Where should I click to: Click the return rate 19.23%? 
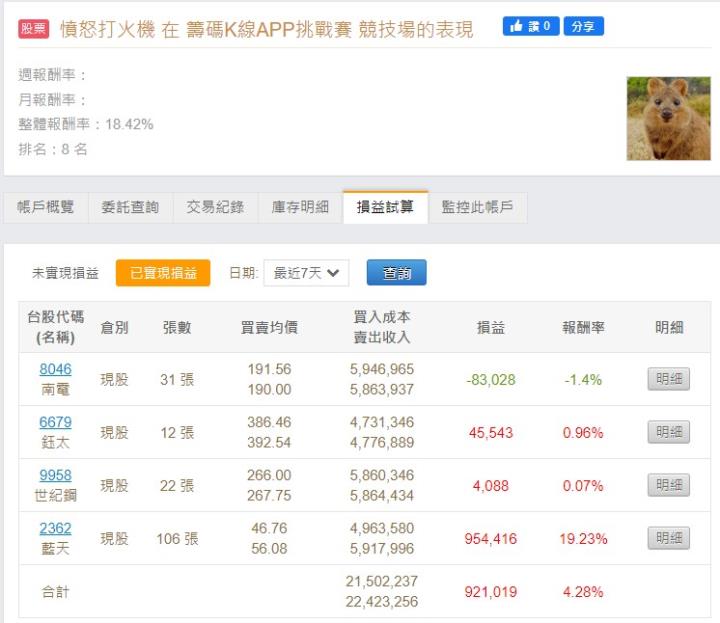point(583,539)
